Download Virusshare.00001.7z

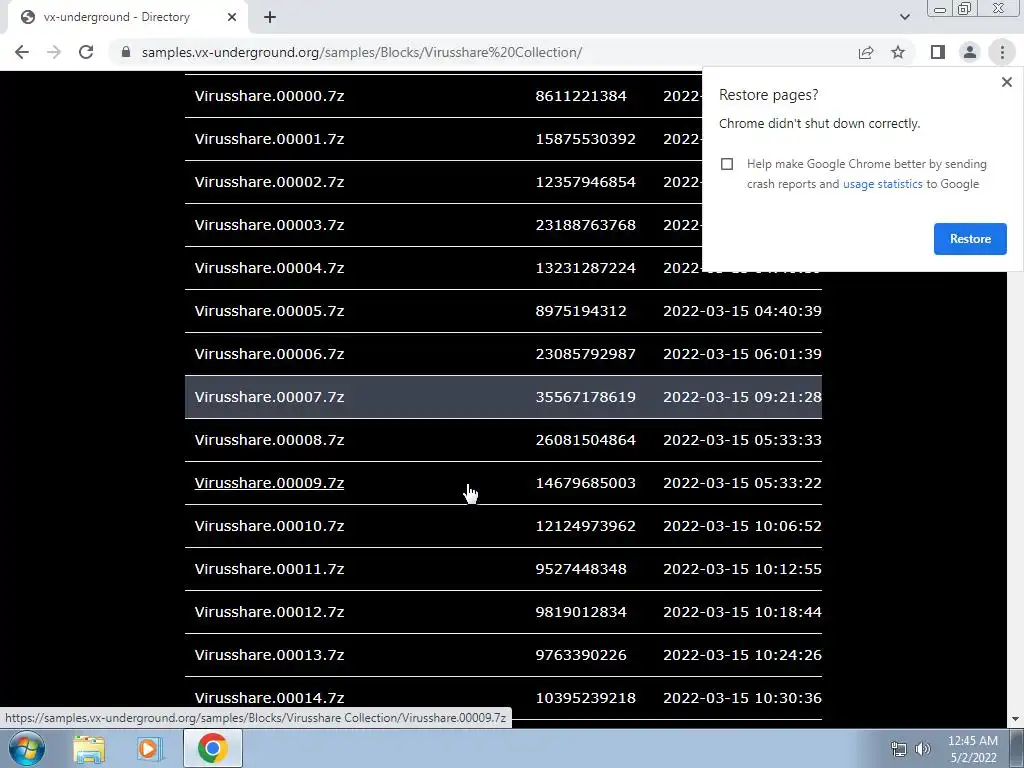click(269, 139)
